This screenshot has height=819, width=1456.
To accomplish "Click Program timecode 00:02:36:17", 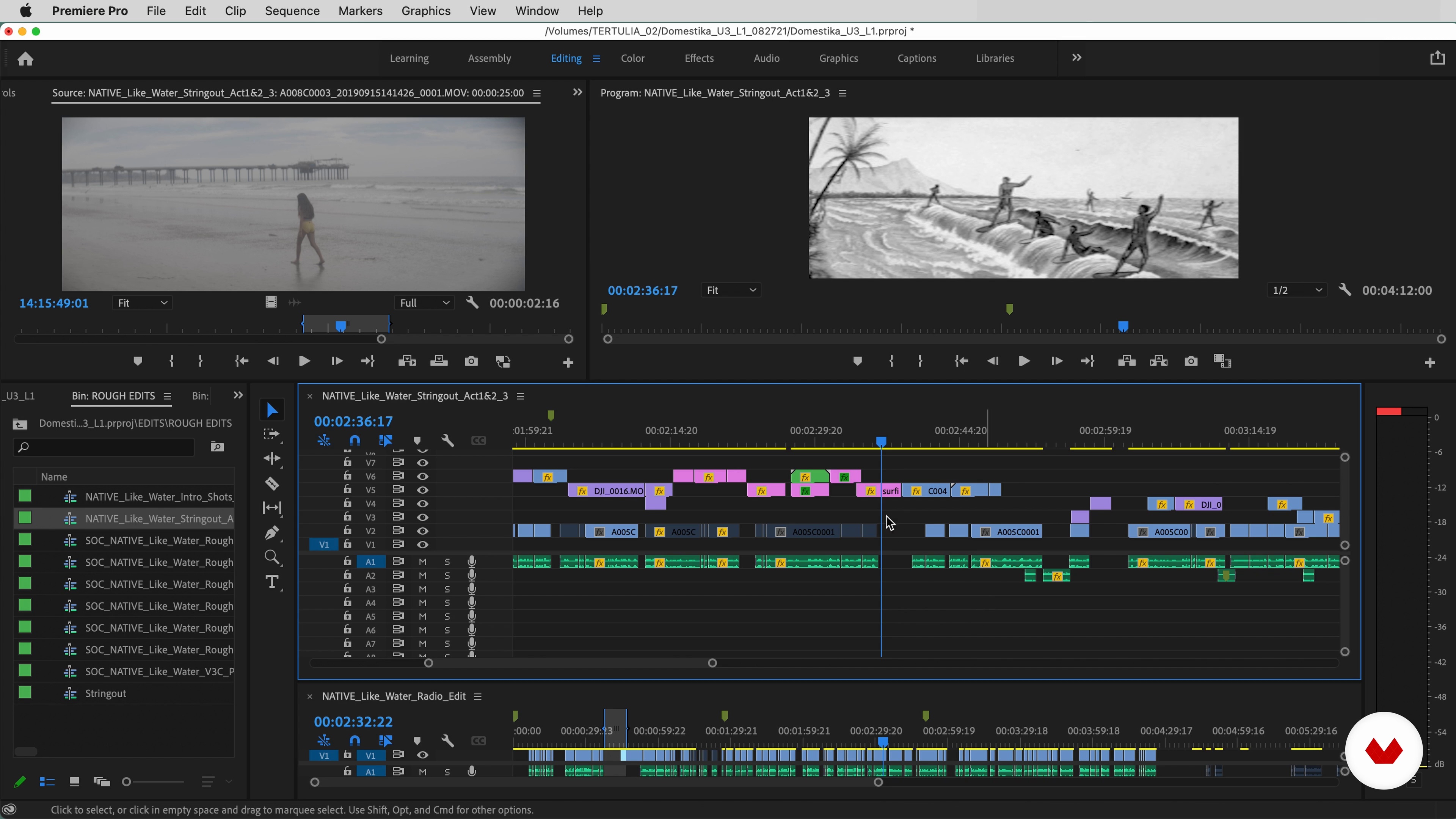I will 643,290.
